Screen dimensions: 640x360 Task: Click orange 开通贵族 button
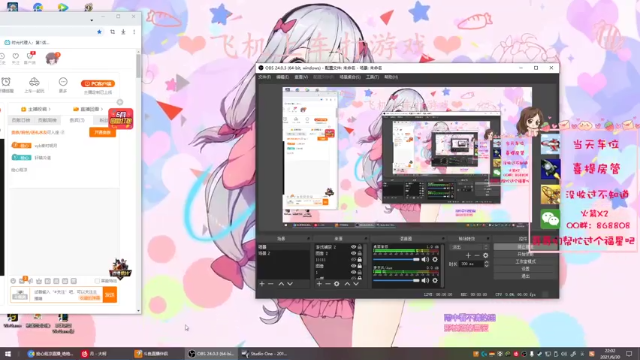point(102,132)
